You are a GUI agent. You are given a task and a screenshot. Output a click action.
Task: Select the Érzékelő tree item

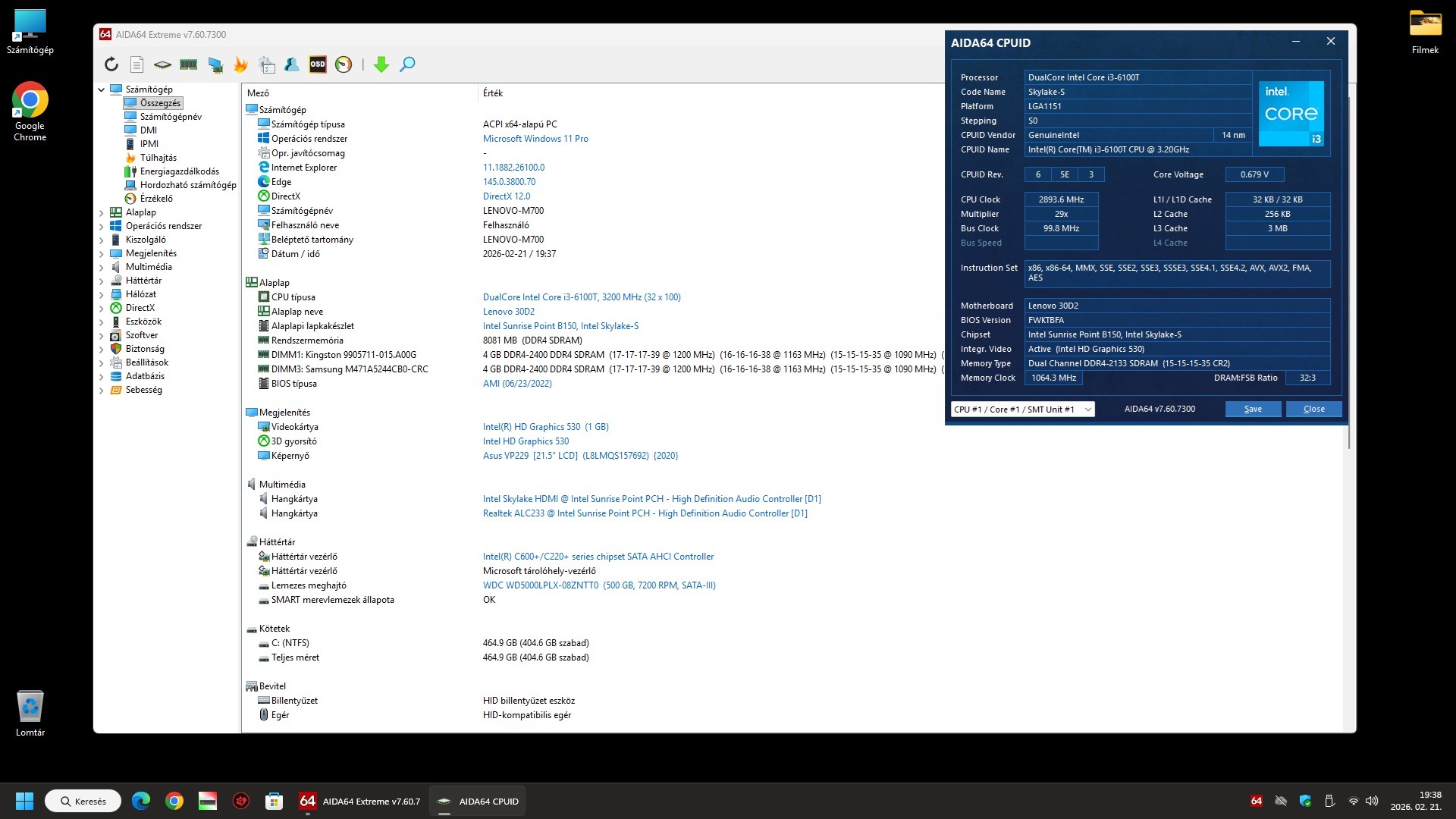[x=155, y=199]
